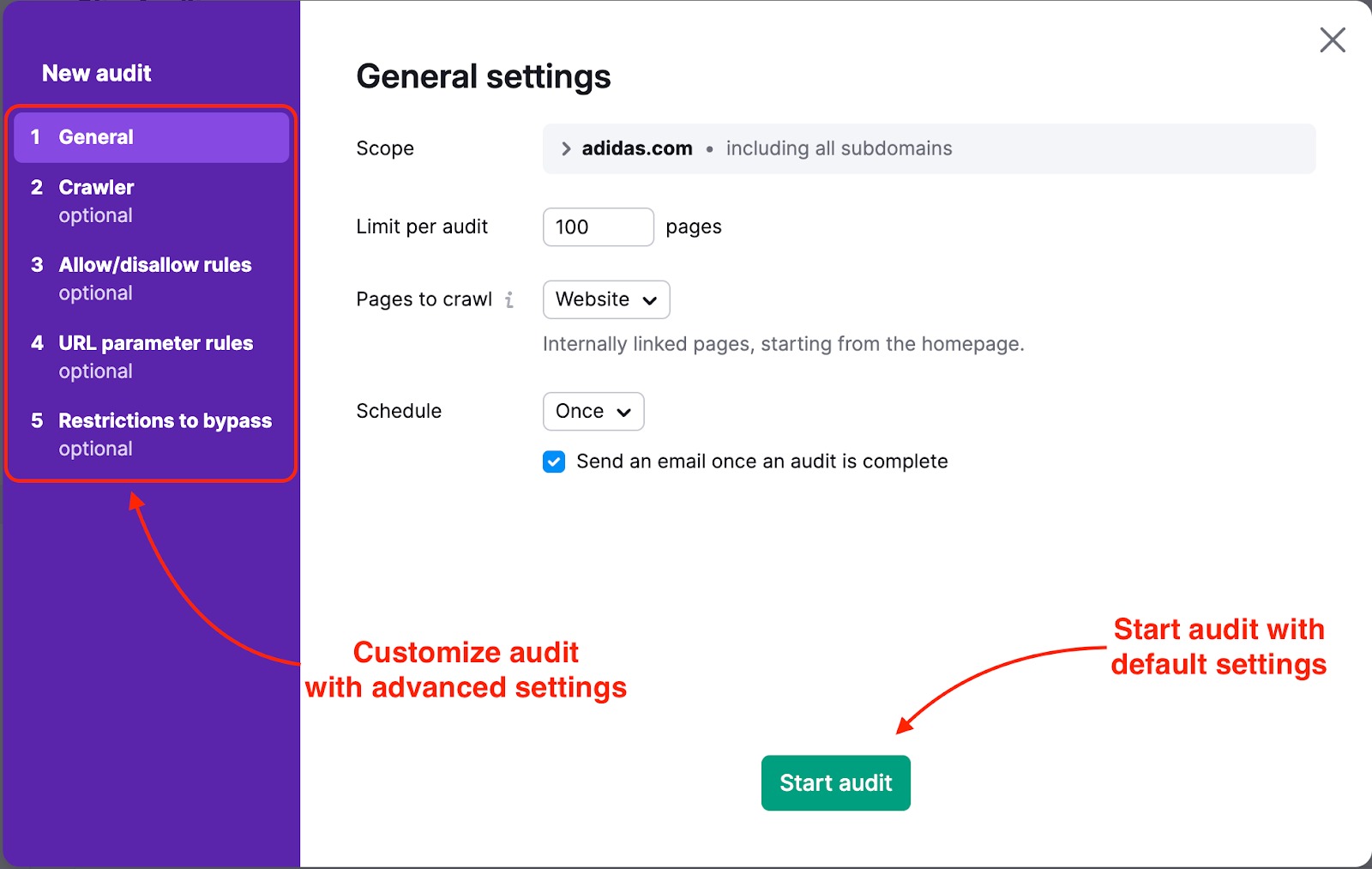
Task: Click the close X icon on the dialog
Action: (1332, 39)
